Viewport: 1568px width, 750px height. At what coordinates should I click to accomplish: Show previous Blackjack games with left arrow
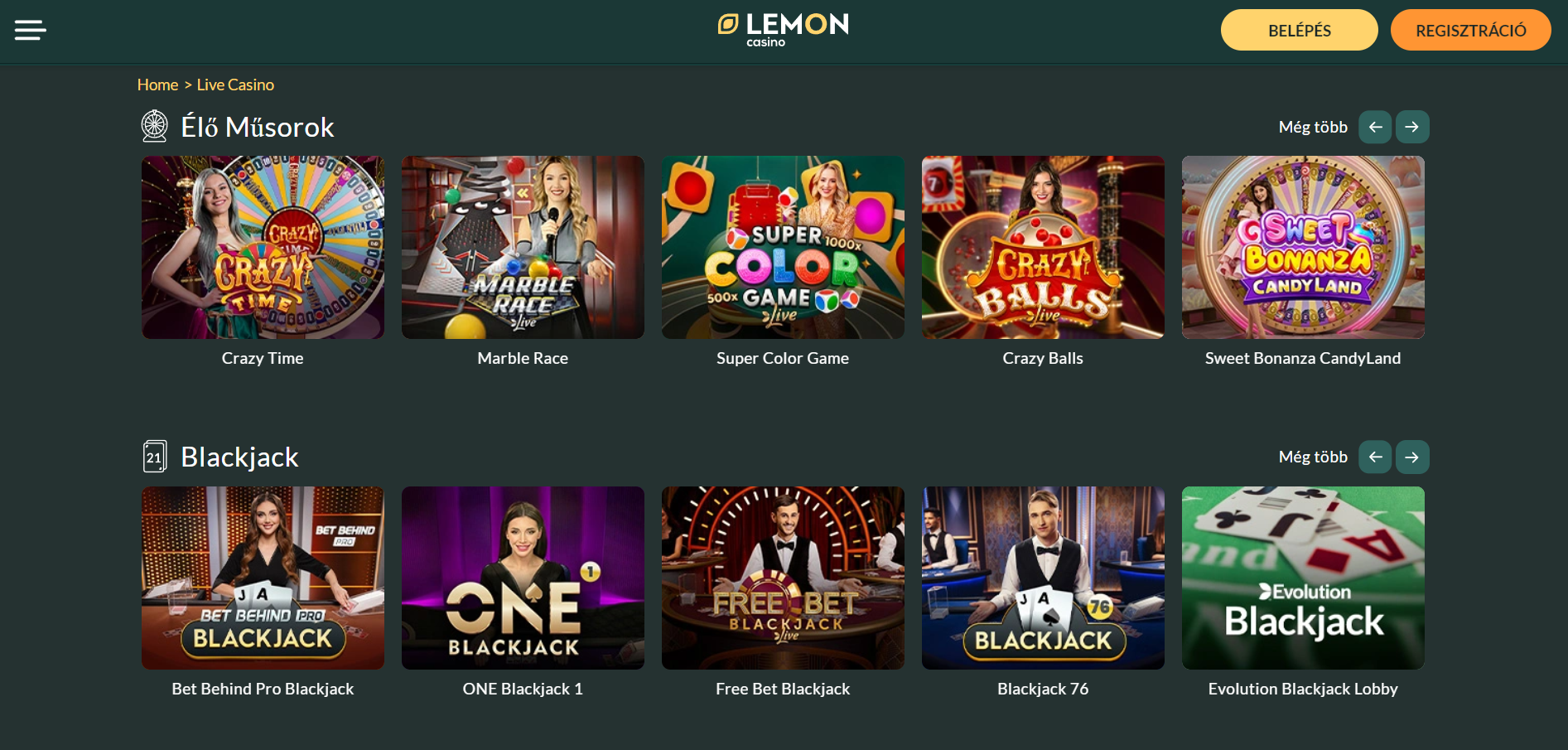coord(1375,457)
